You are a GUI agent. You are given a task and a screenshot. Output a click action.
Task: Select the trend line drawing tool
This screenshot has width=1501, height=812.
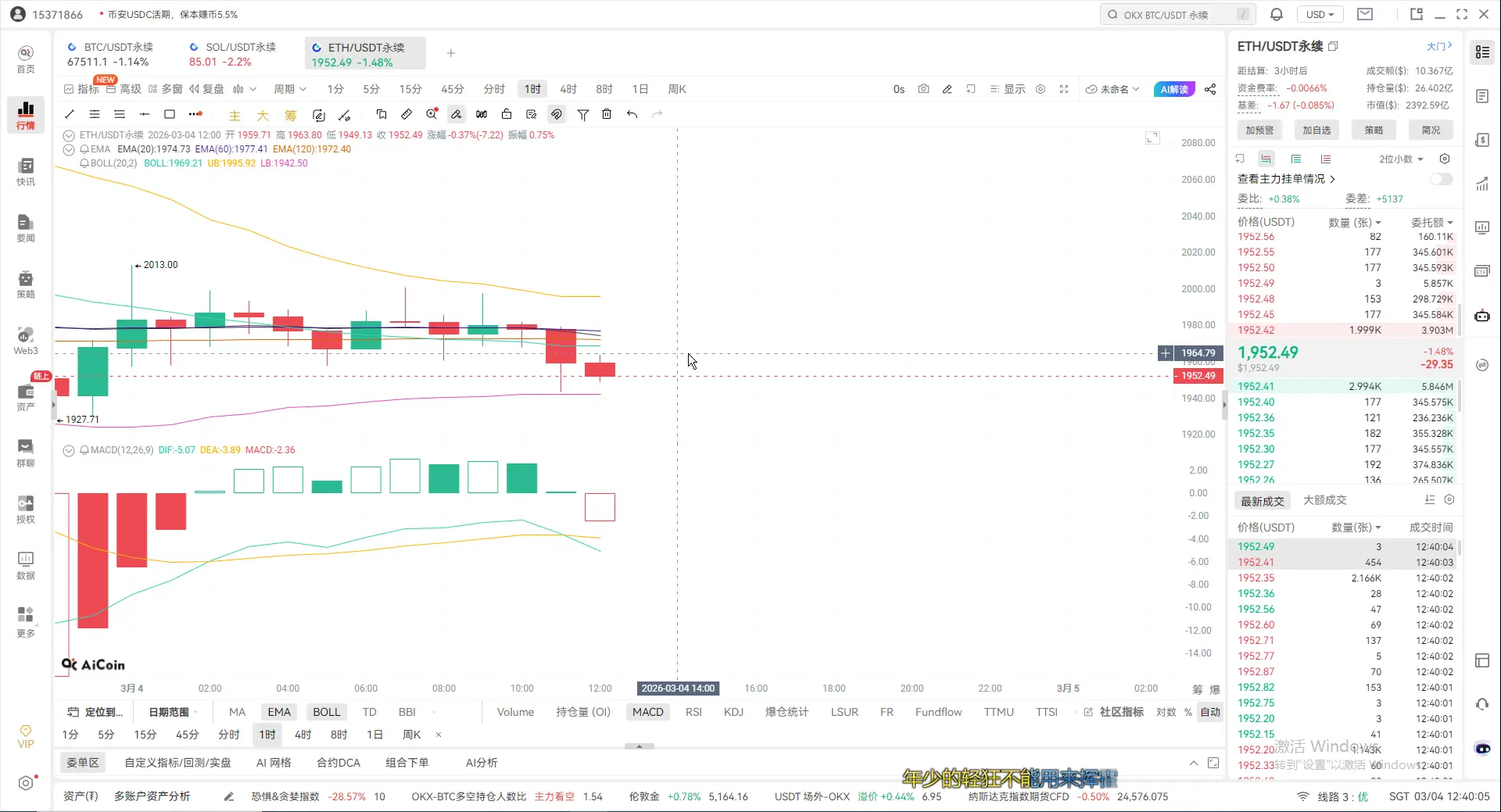pyautogui.click(x=70, y=114)
